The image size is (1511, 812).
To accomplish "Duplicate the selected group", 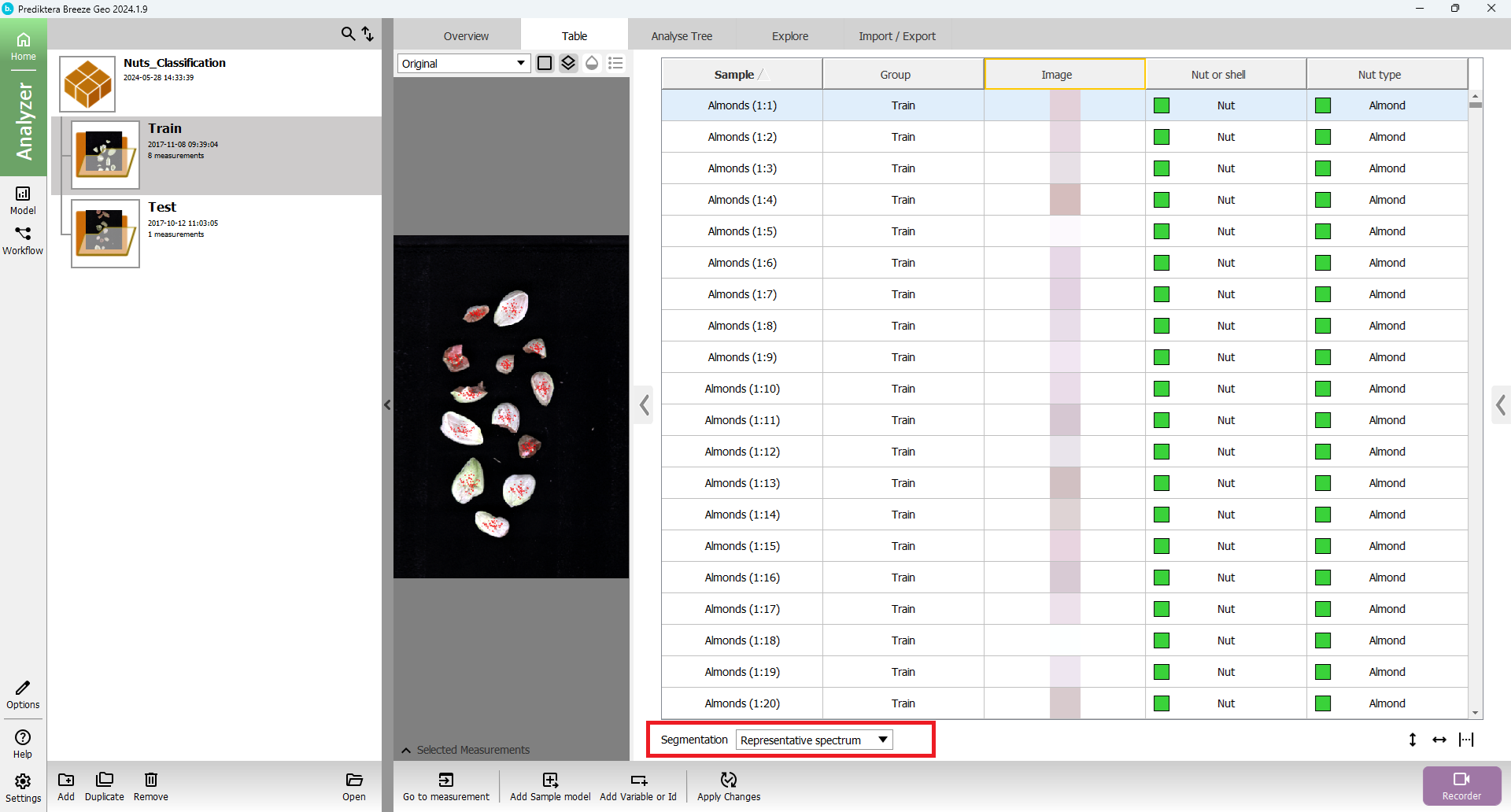I will pos(105,786).
